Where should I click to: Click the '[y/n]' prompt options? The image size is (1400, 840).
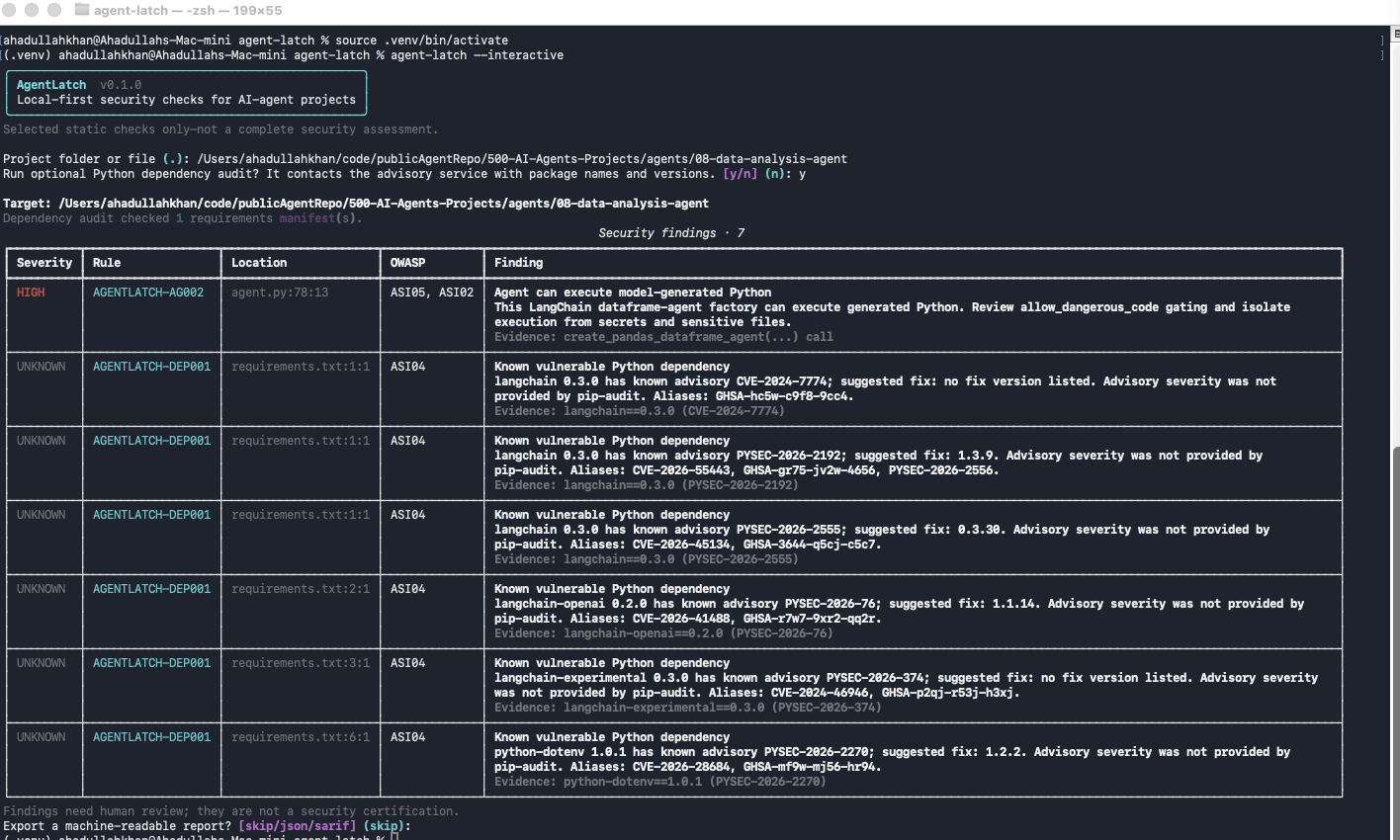pos(741,174)
